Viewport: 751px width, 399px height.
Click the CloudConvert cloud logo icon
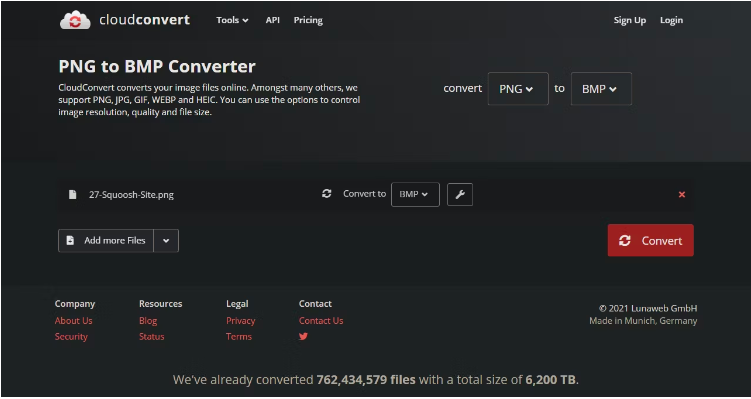75,20
